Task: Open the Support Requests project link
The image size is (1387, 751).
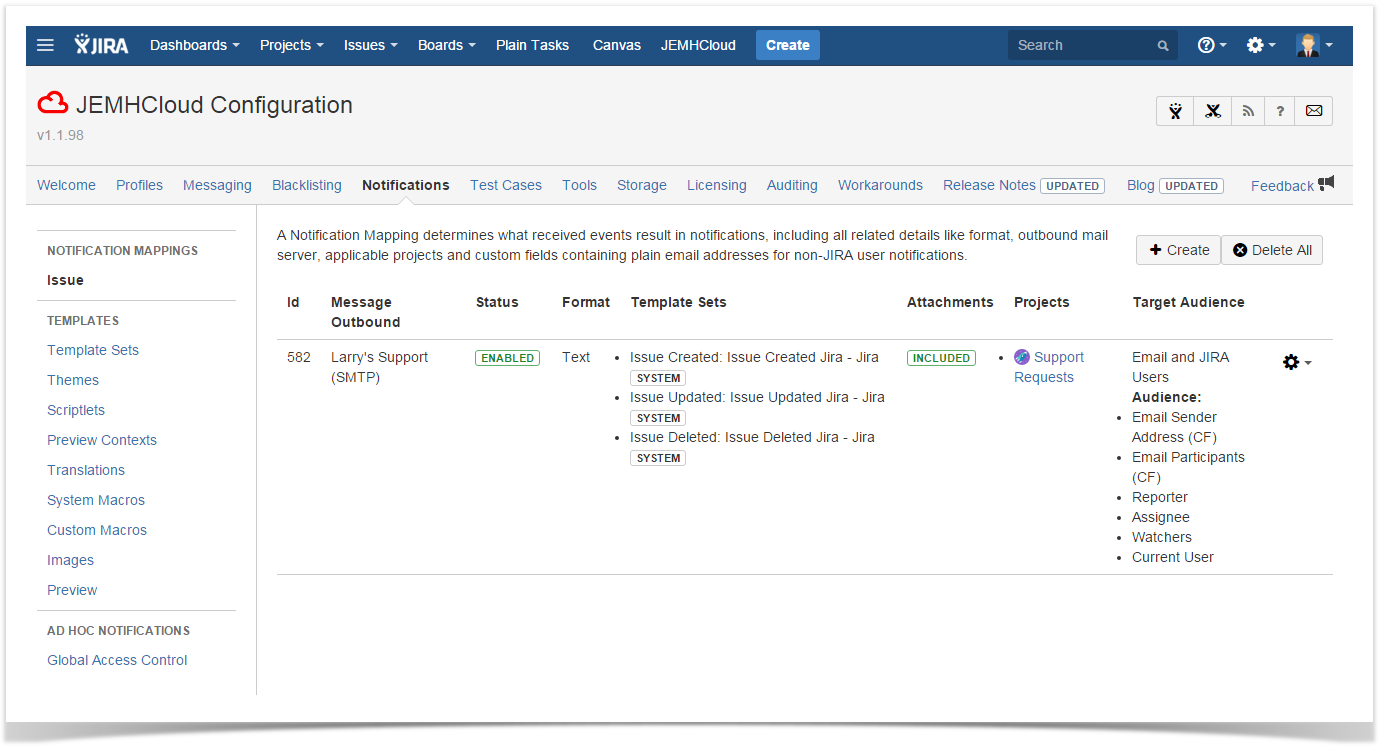Action: [1049, 367]
